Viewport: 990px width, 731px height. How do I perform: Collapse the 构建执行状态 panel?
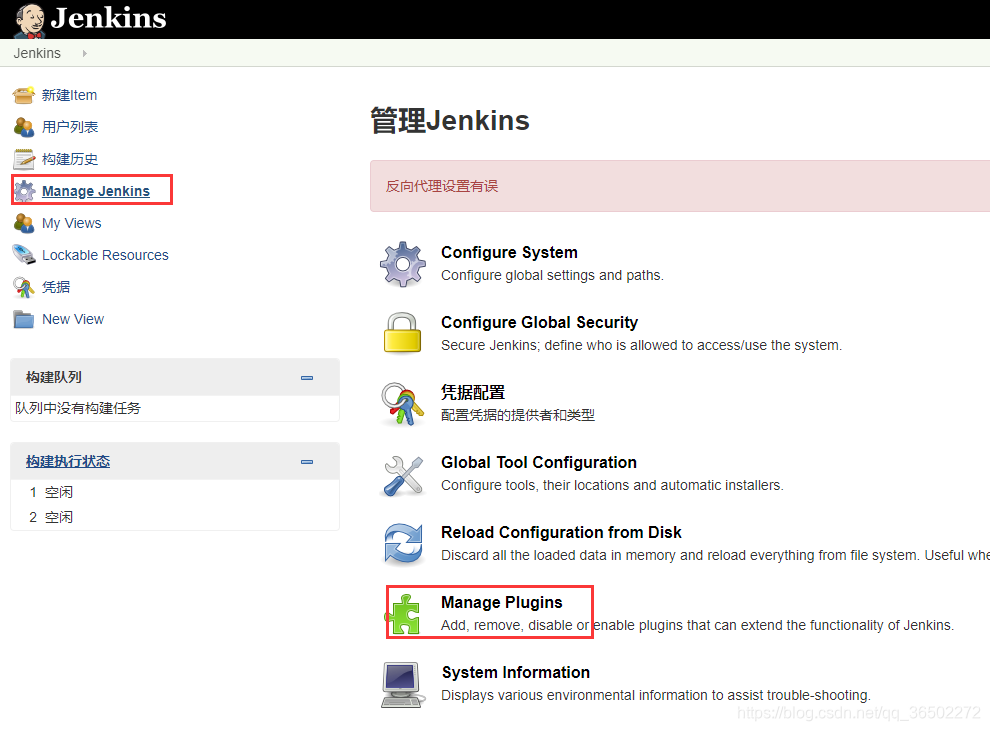point(307,461)
